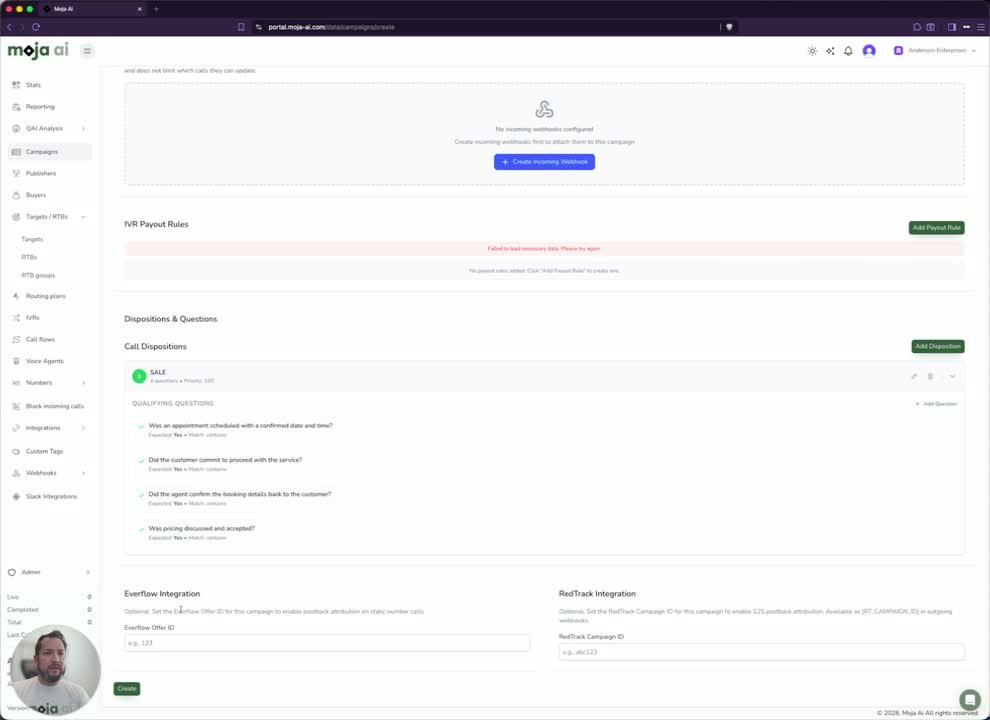Collapse the sidebar with hamburger icon
The height and width of the screenshot is (720, 990).
pyautogui.click(x=87, y=51)
